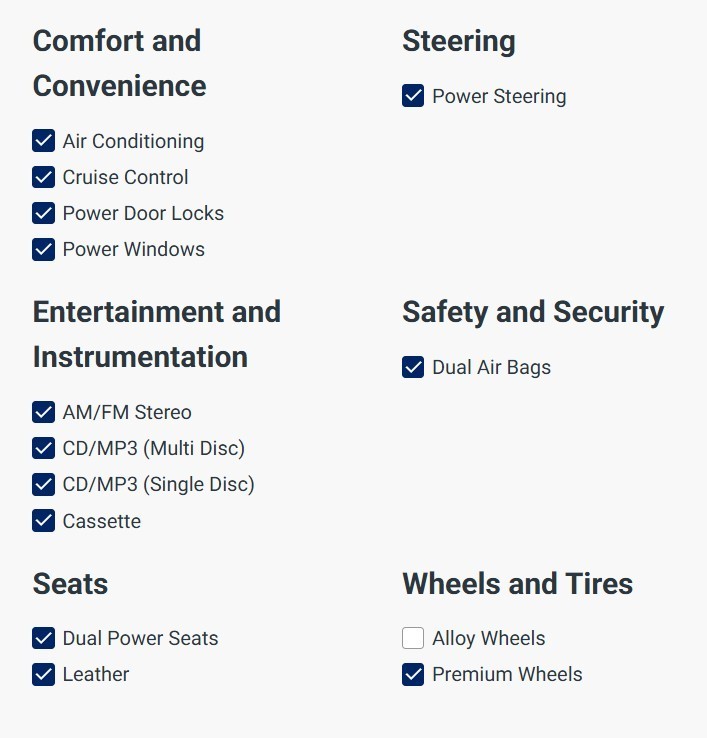
Task: Click the Cassette label text
Action: point(101,521)
